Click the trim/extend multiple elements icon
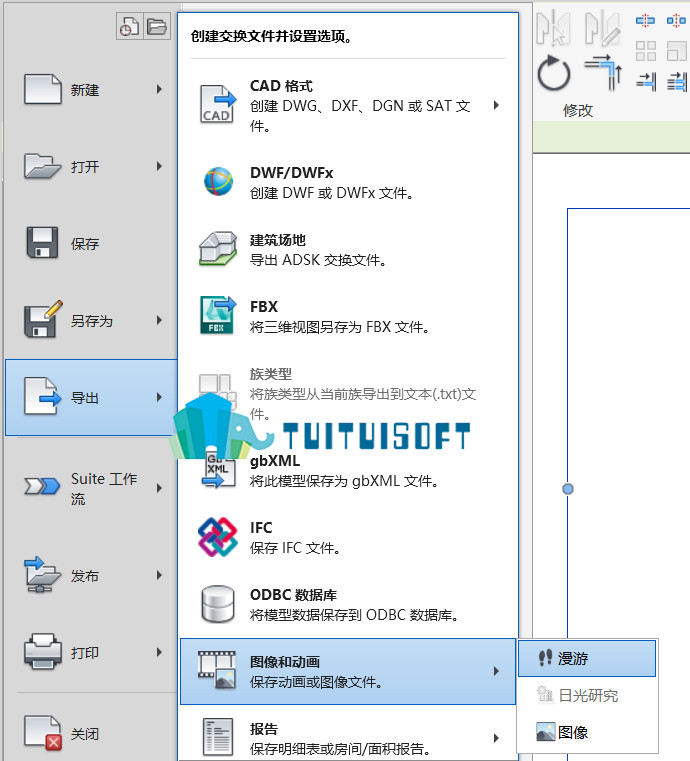Image resolution: width=690 pixels, height=761 pixels. [x=677, y=82]
